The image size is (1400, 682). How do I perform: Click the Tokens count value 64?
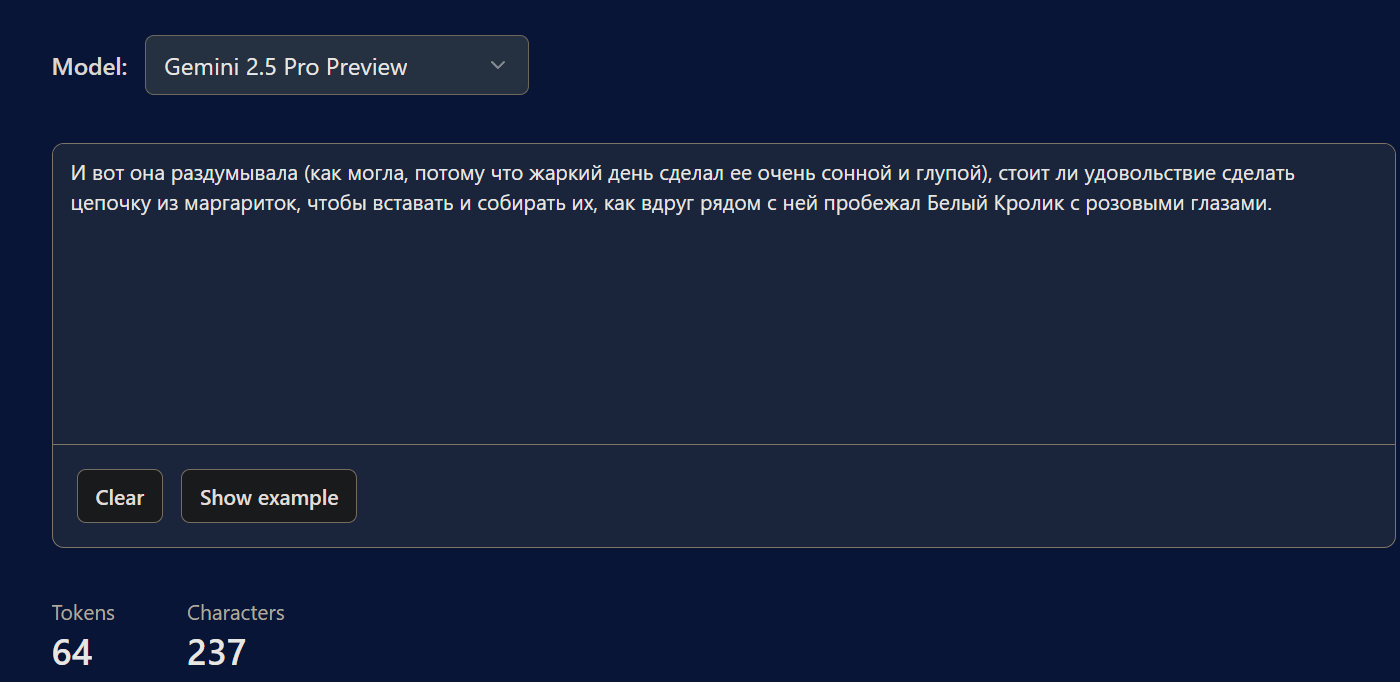click(x=72, y=653)
